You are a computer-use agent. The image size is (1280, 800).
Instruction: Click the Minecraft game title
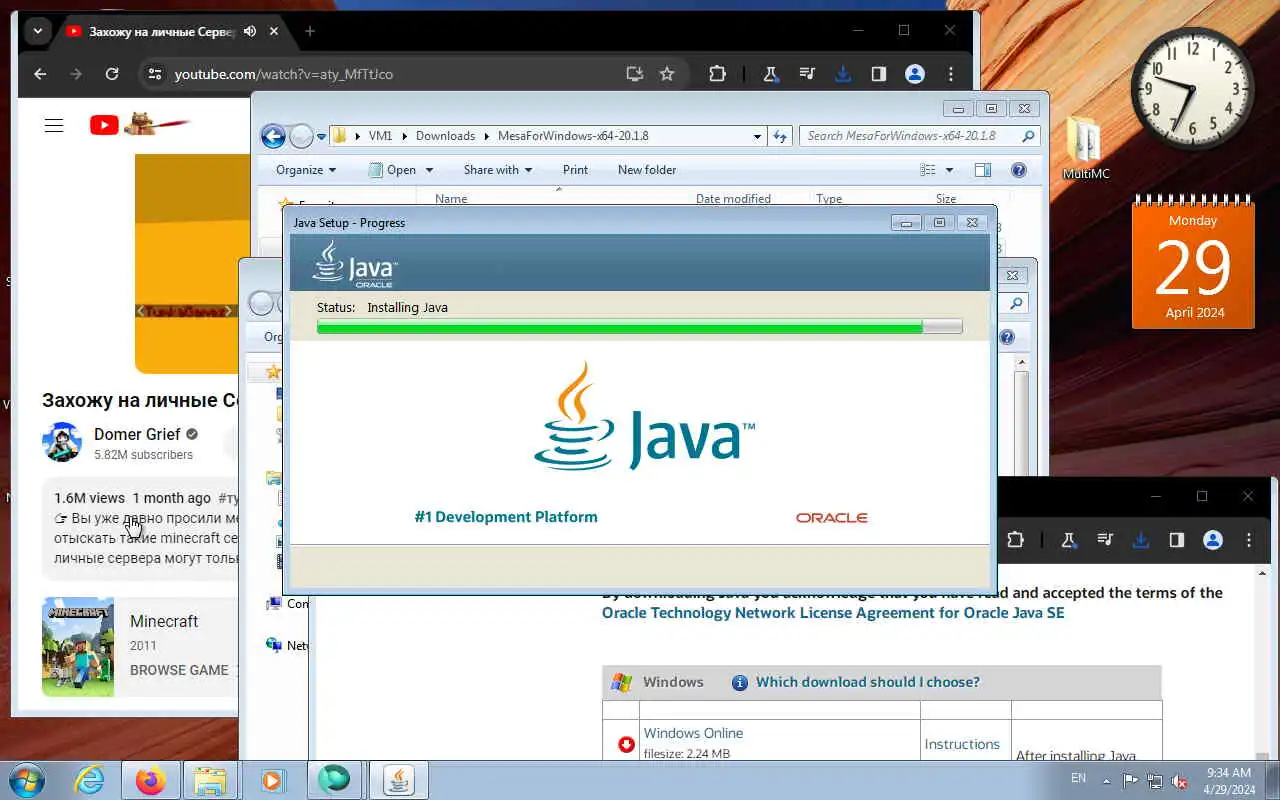164,621
